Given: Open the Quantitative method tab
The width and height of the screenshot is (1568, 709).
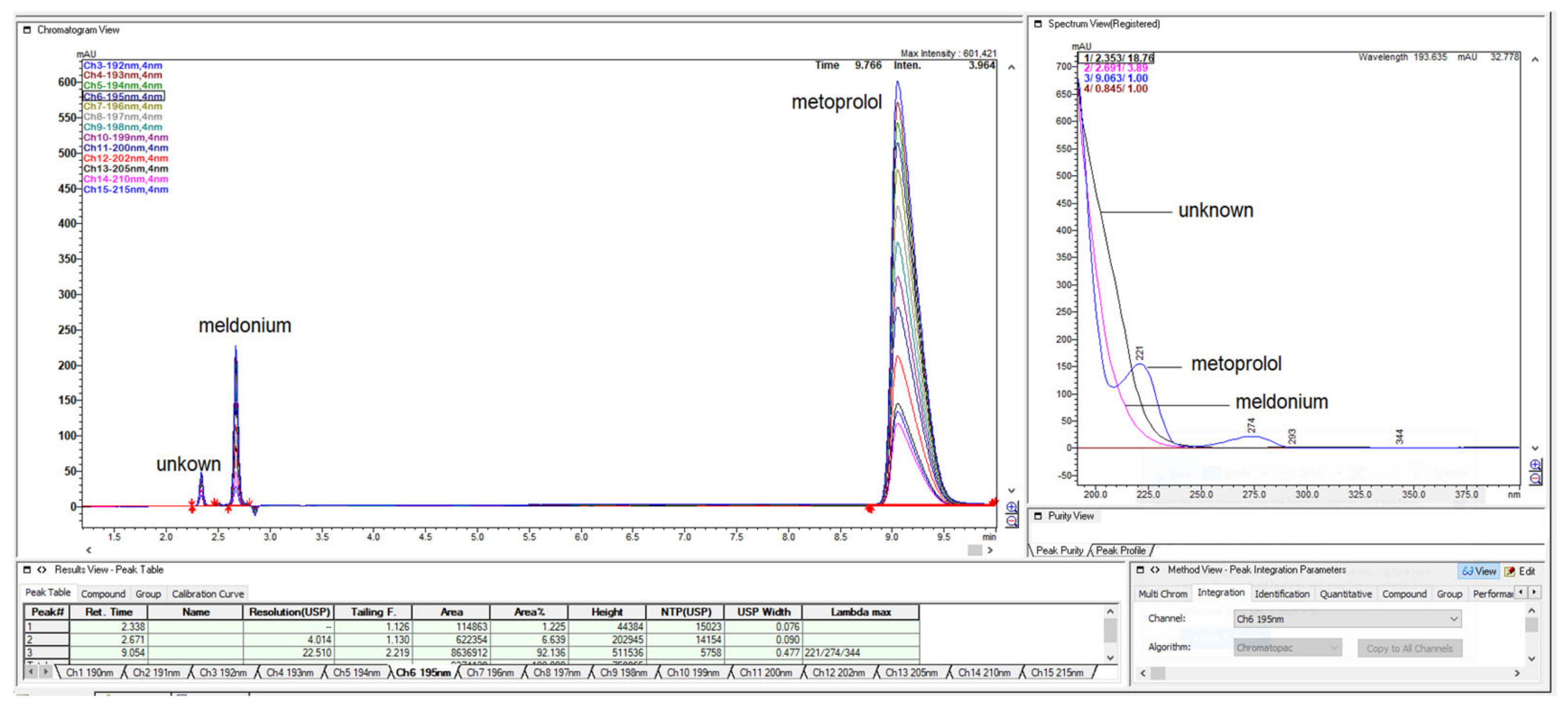Looking at the screenshot, I should click(1346, 594).
